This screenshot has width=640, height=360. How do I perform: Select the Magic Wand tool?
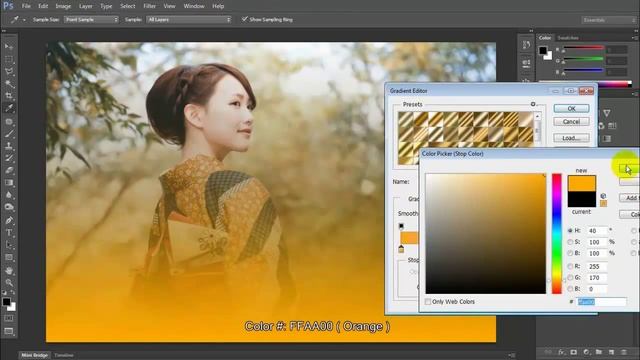pyautogui.click(x=9, y=84)
